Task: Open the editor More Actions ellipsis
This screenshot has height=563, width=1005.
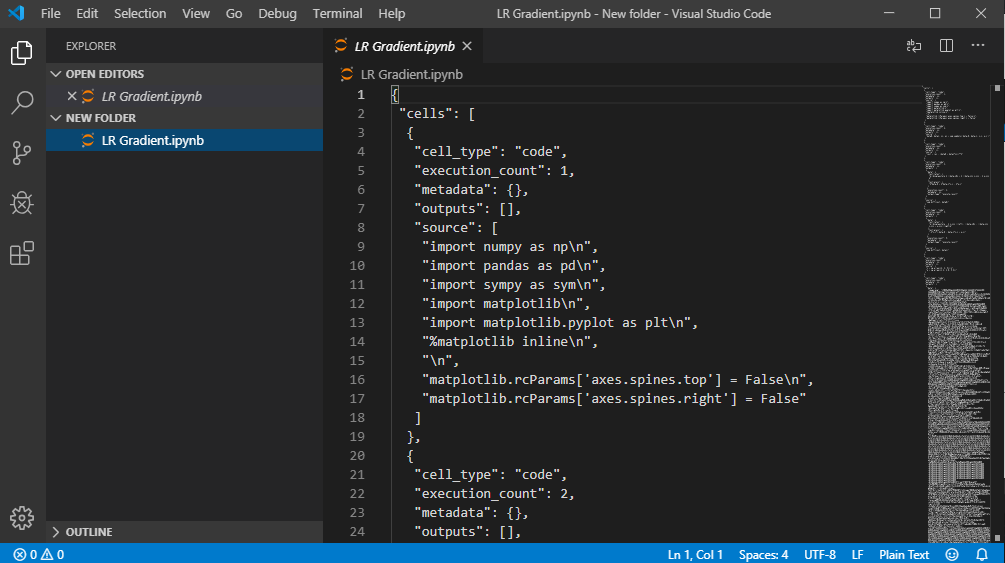Action: (978, 46)
